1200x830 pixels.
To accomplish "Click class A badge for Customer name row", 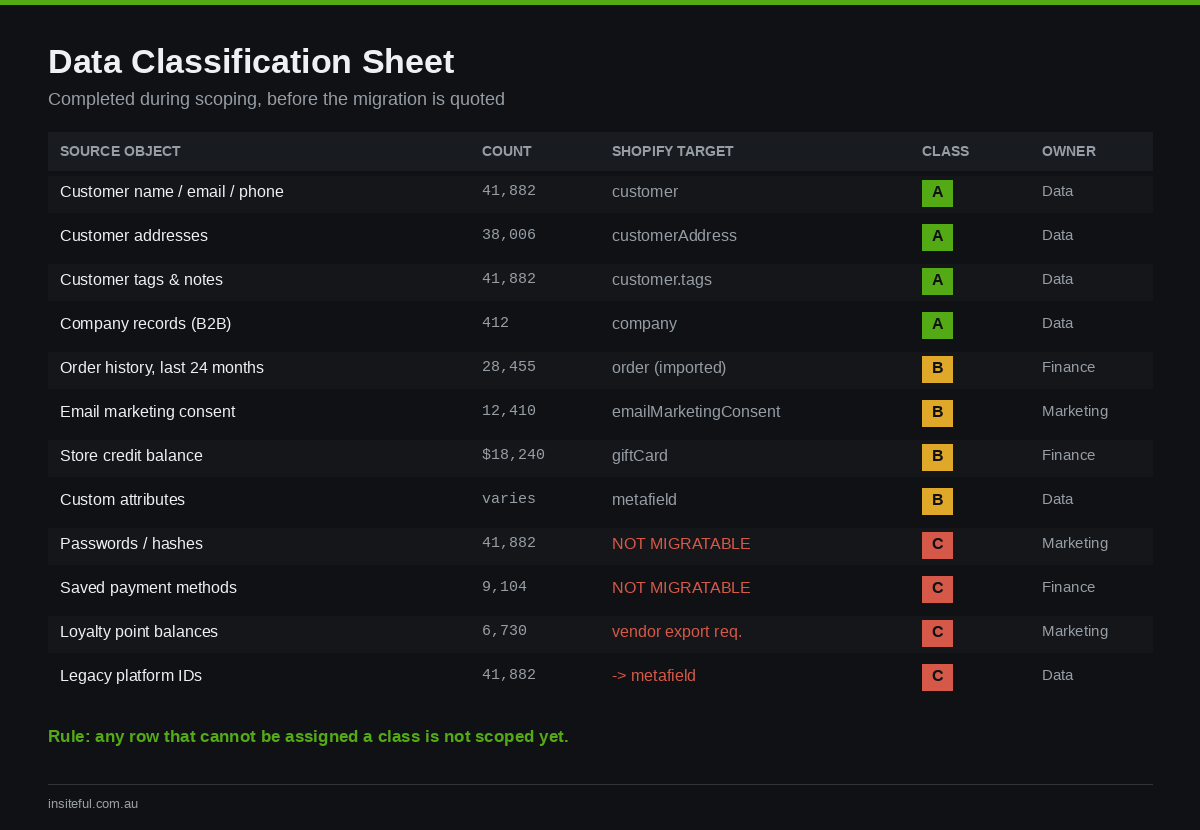I will 937,193.
